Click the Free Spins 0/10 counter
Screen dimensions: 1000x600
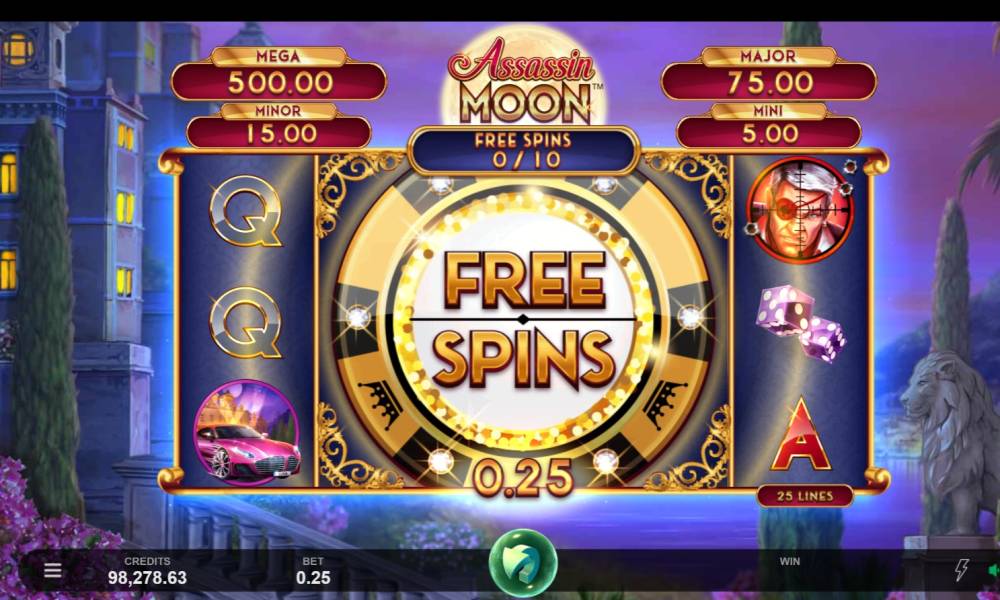coord(523,150)
